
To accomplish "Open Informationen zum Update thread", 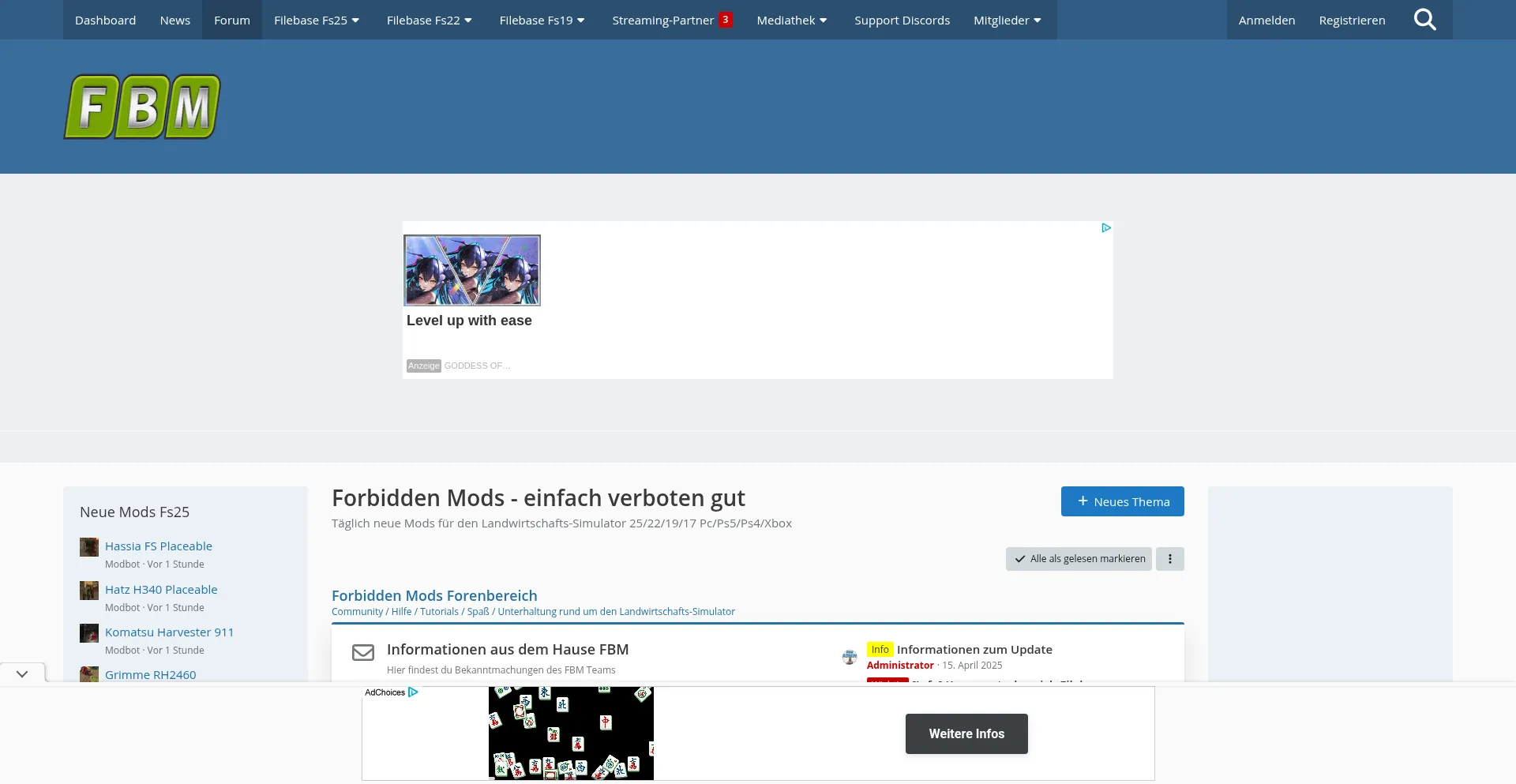I will pos(974,650).
